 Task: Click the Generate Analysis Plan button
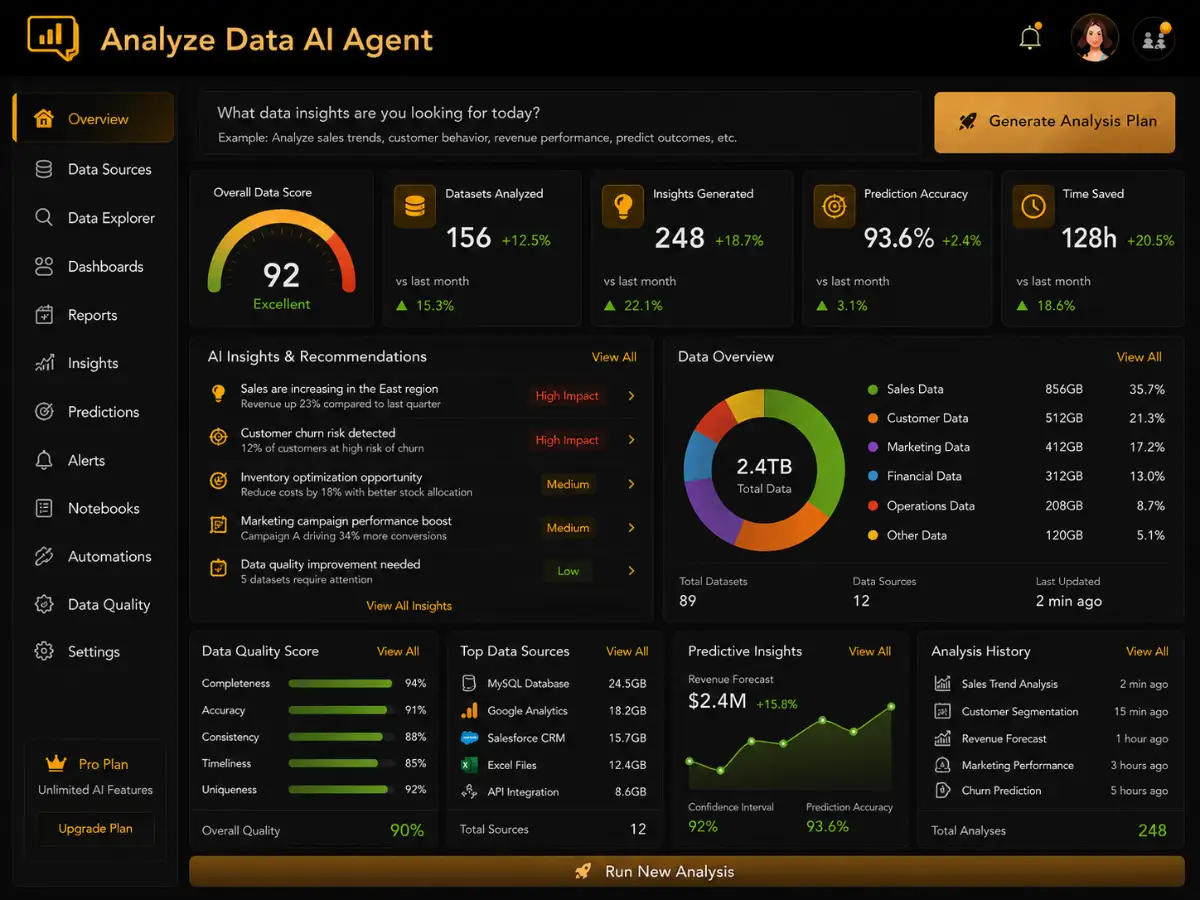[1055, 122]
